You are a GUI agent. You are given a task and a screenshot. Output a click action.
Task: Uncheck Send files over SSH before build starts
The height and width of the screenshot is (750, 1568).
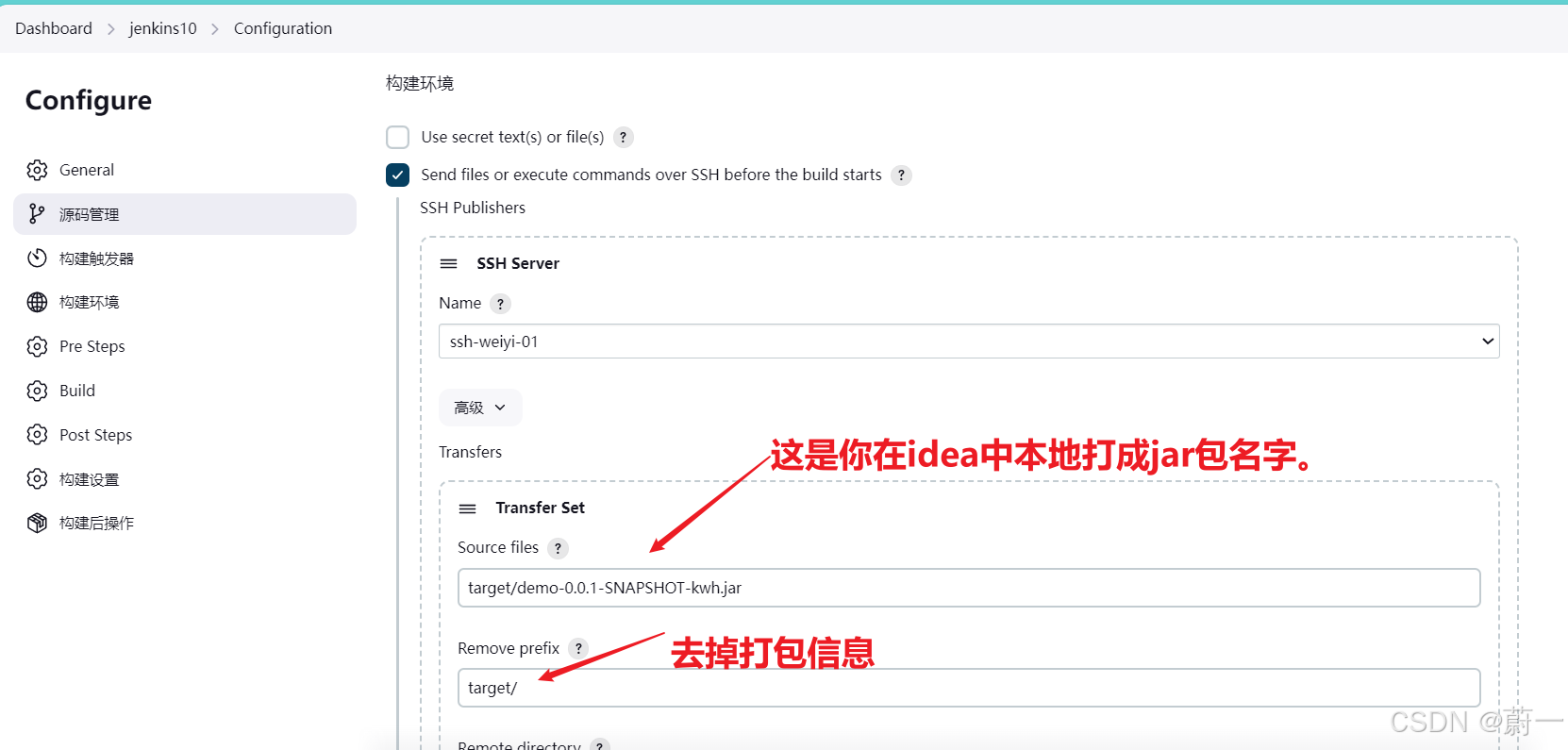point(397,175)
